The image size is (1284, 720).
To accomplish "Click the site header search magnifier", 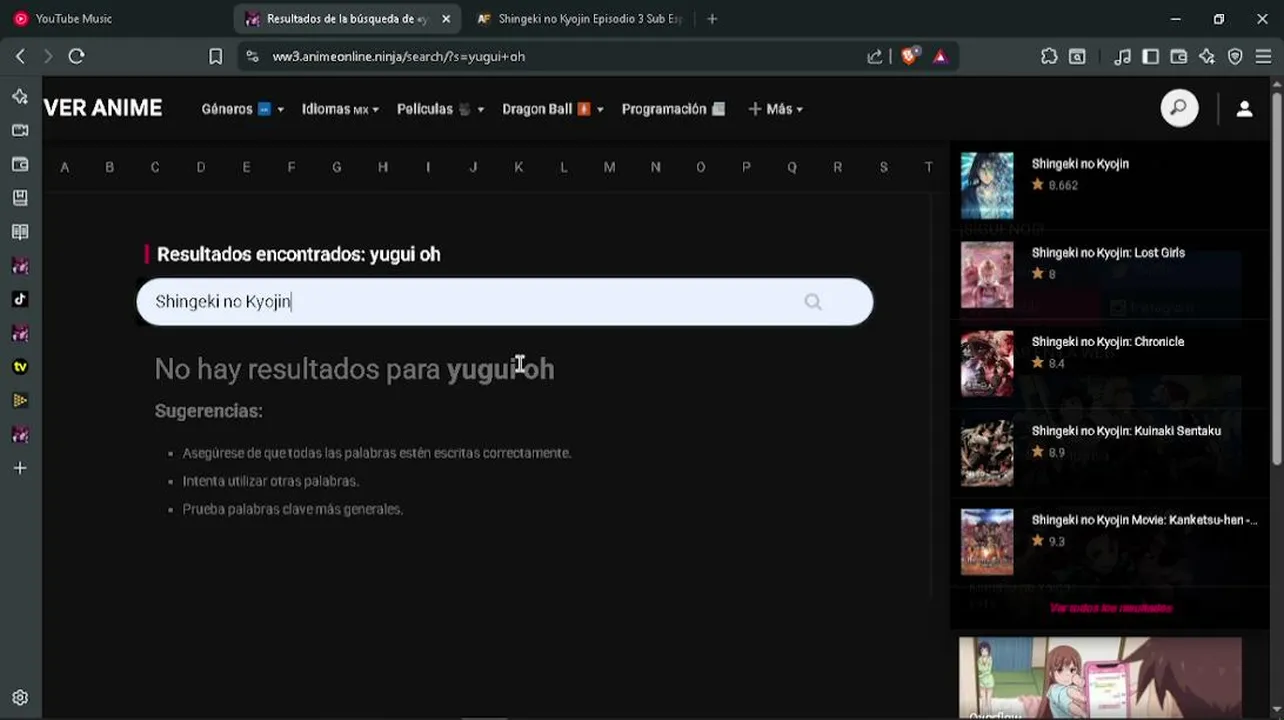I will 1179,108.
